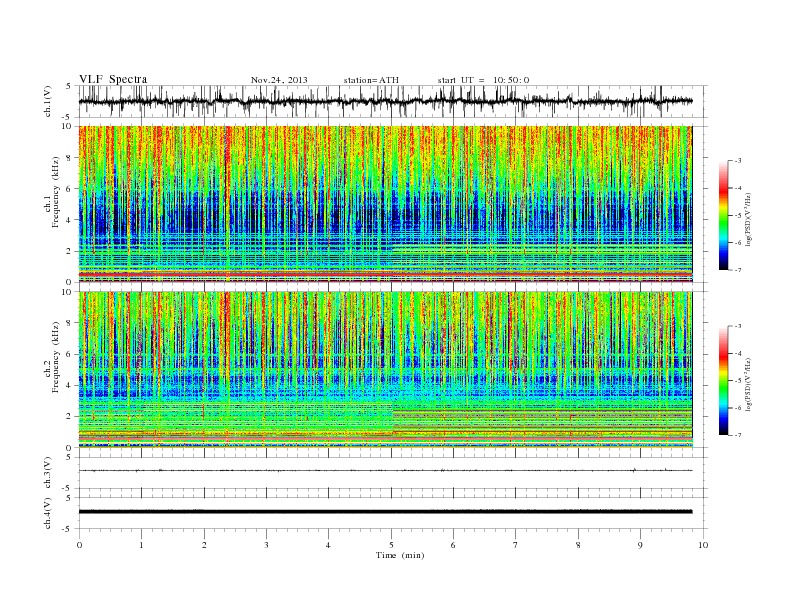The width and height of the screenshot is (792, 612).
Task: Click the "4" tick on the time axis
Action: point(328,545)
